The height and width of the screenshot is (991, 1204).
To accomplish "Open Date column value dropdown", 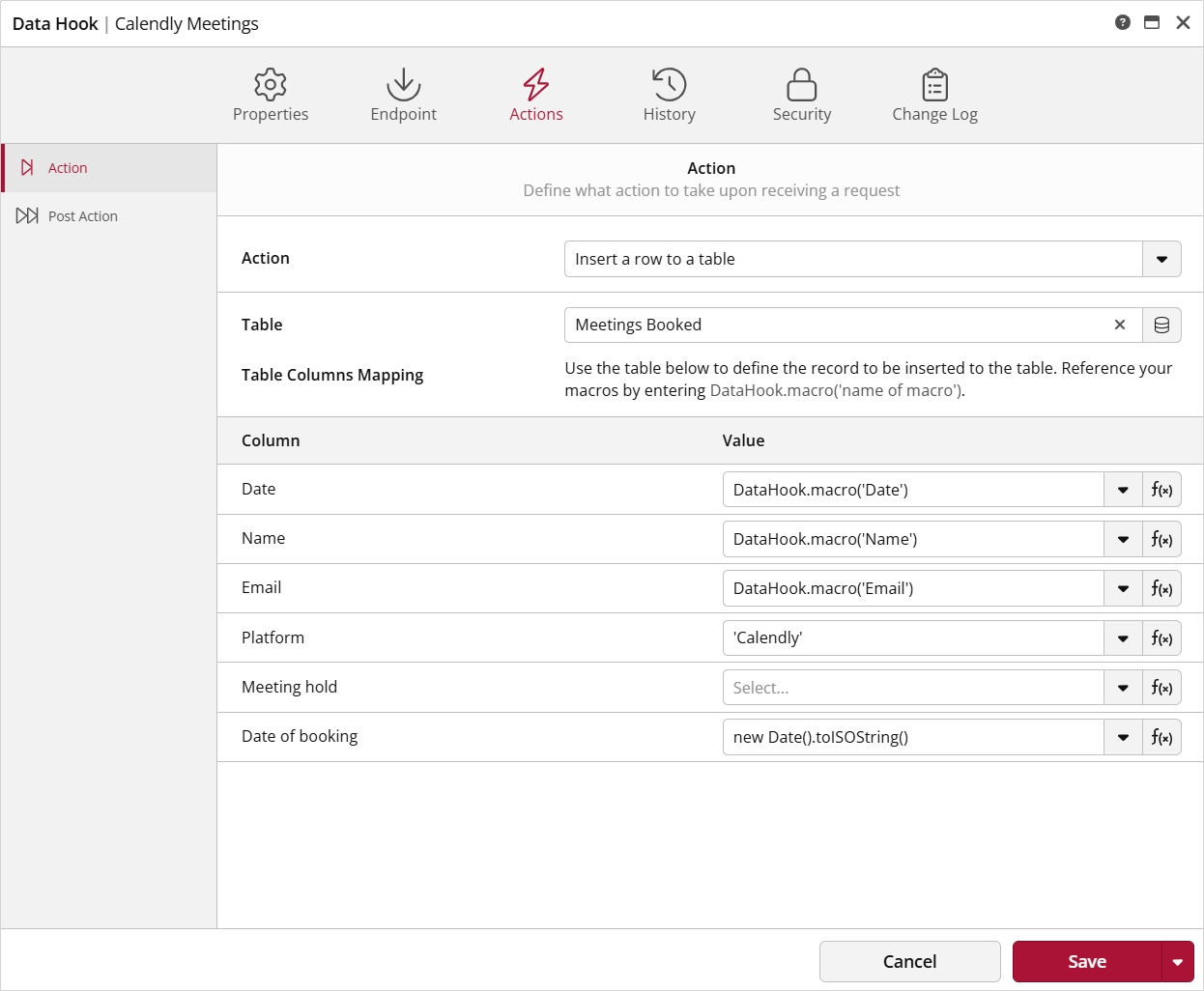I will point(1123,490).
